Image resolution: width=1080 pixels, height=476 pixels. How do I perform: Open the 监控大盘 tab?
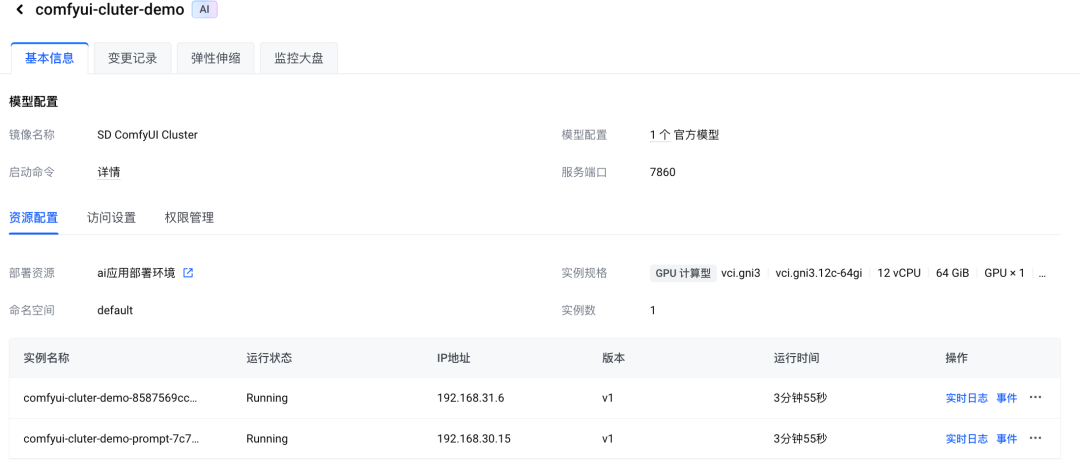(x=299, y=58)
